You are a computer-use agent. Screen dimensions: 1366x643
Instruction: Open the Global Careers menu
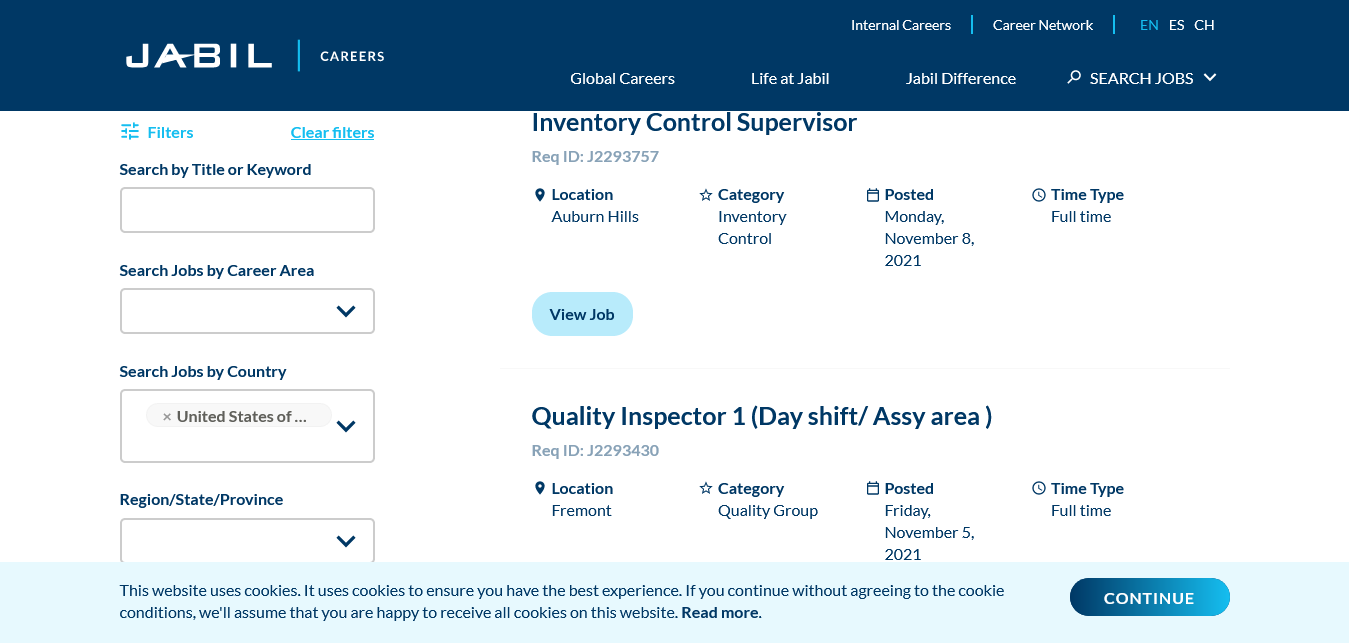tap(622, 79)
